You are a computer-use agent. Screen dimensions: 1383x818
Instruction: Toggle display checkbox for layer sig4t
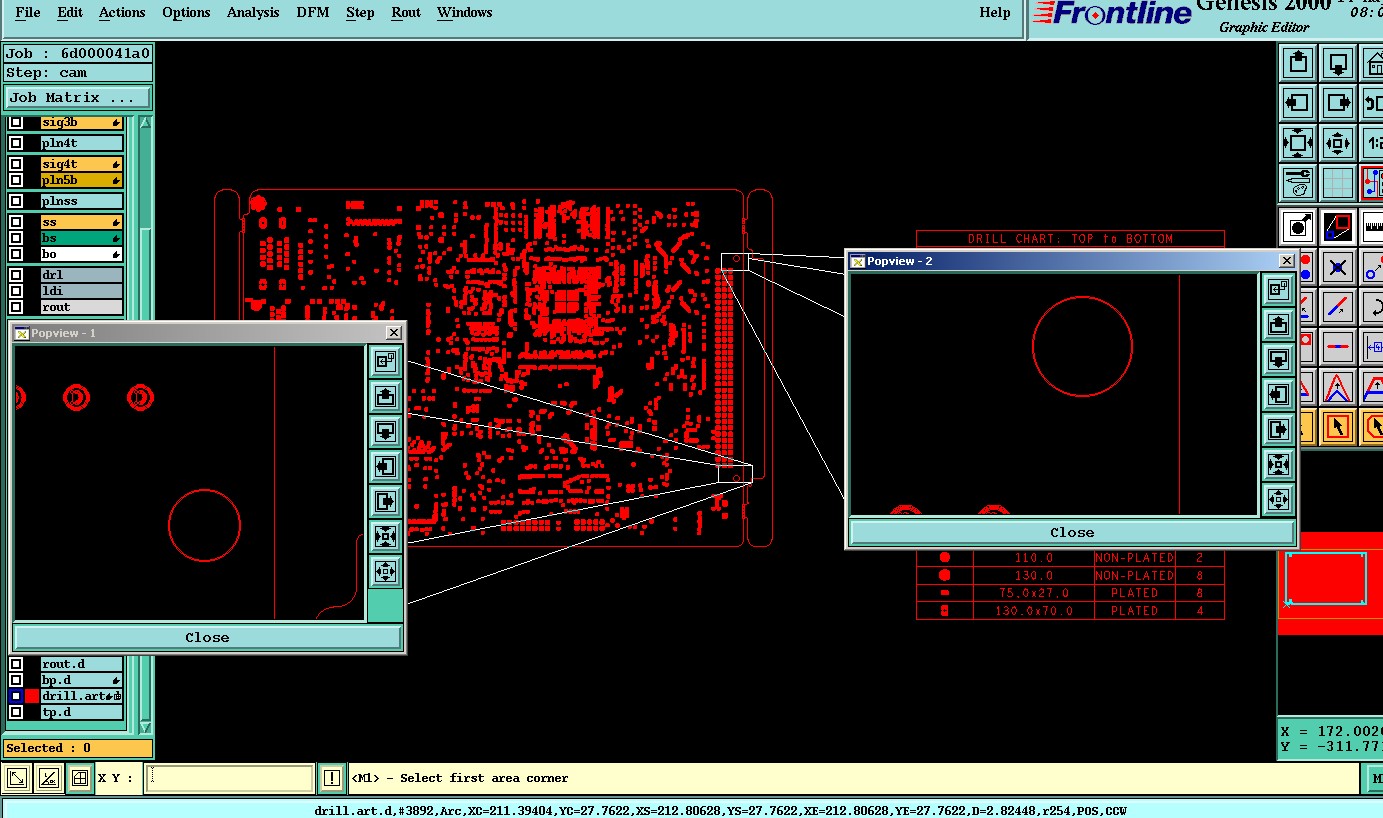tap(16, 164)
